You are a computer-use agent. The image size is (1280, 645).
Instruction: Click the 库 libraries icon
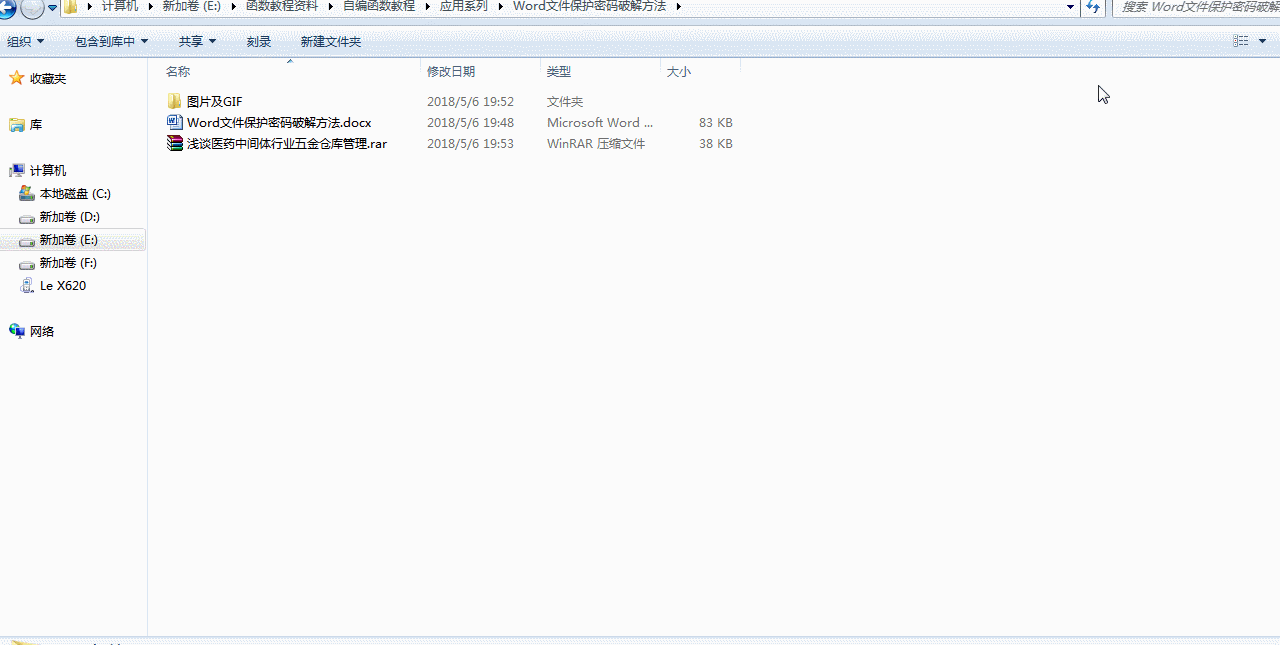pos(17,125)
